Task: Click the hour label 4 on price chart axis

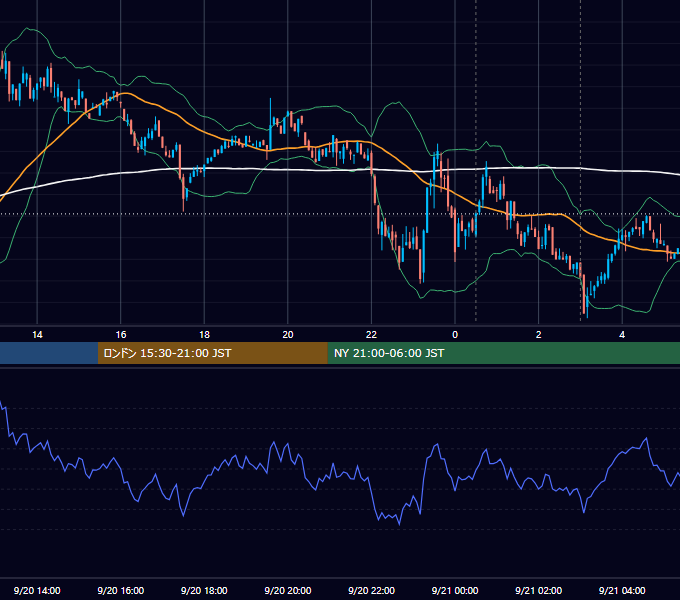Action: pos(622,335)
